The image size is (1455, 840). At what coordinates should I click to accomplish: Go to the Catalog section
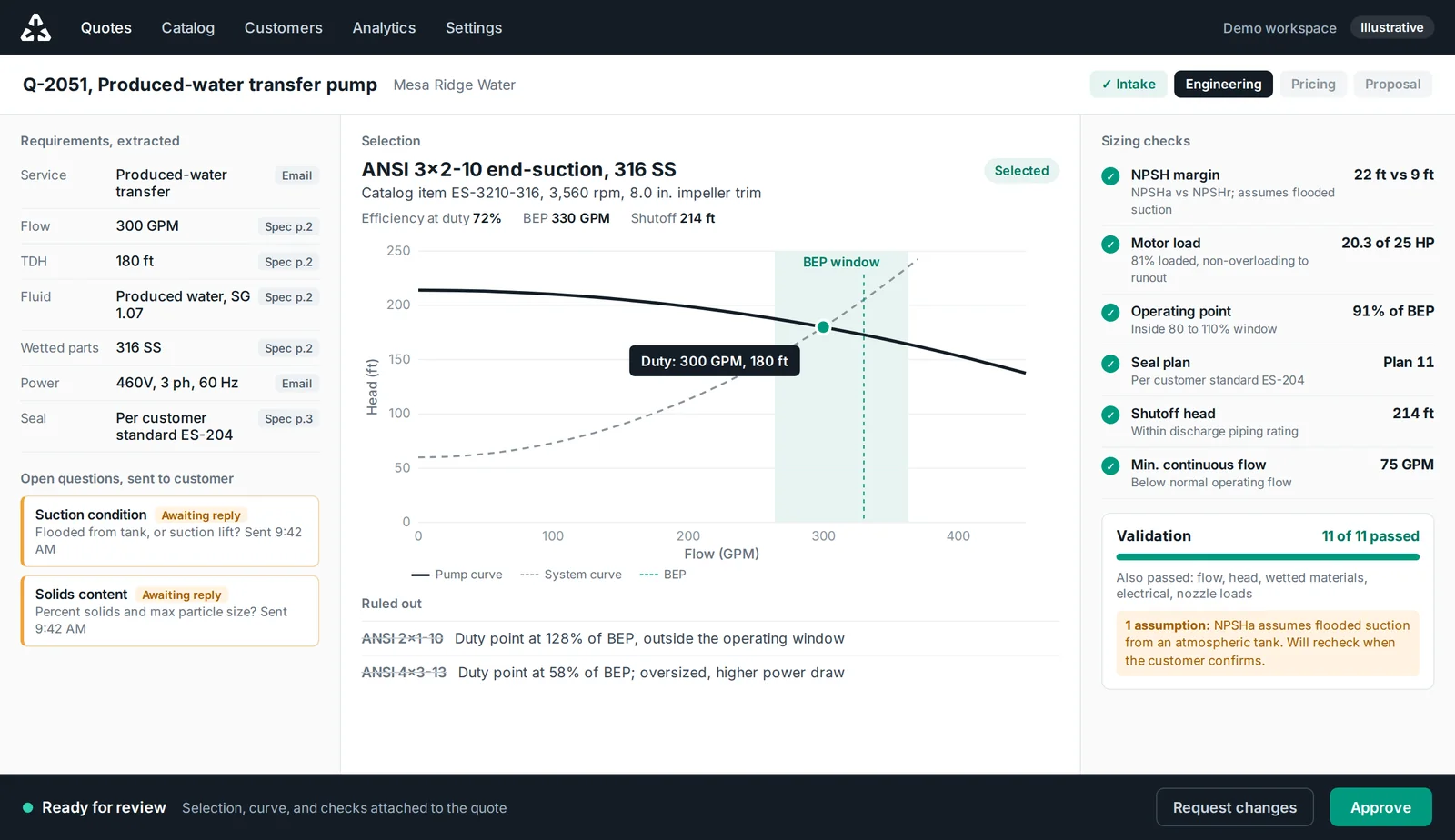188,27
